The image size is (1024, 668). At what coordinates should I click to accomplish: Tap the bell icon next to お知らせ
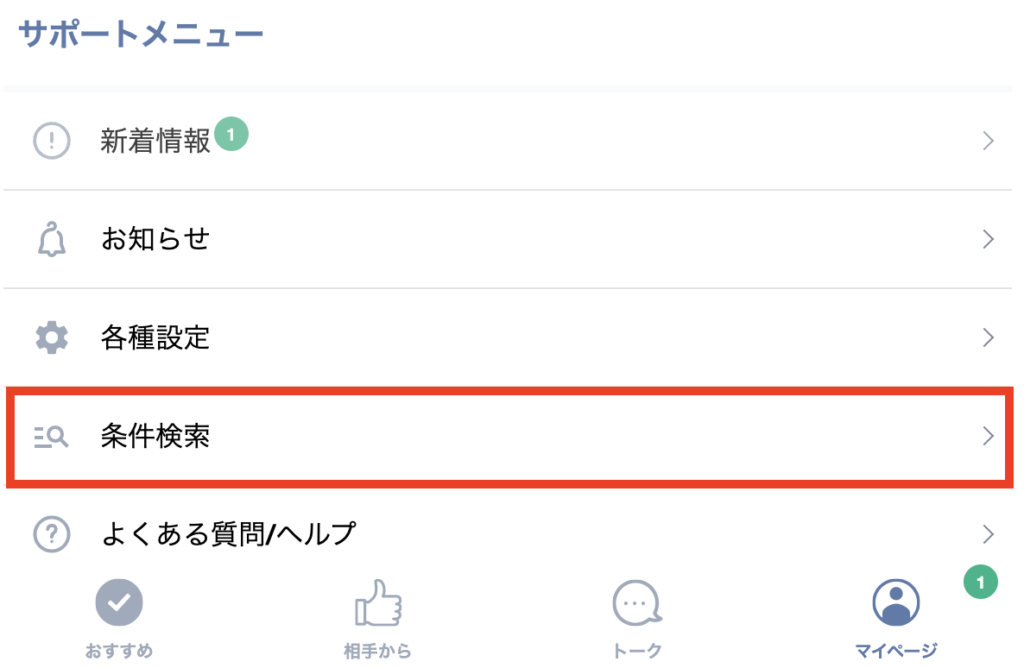52,239
